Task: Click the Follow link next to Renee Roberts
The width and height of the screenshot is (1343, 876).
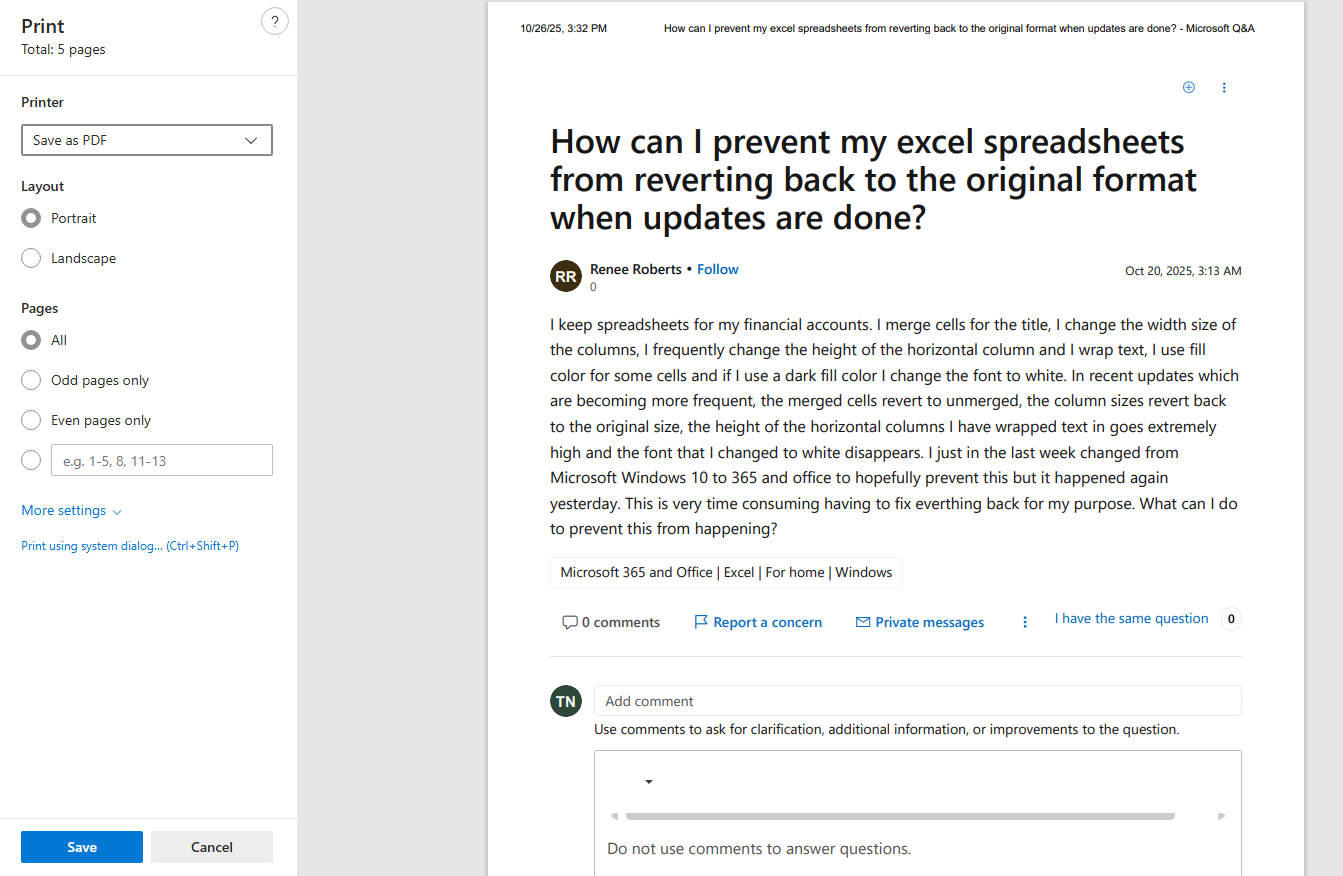Action: pyautogui.click(x=718, y=269)
